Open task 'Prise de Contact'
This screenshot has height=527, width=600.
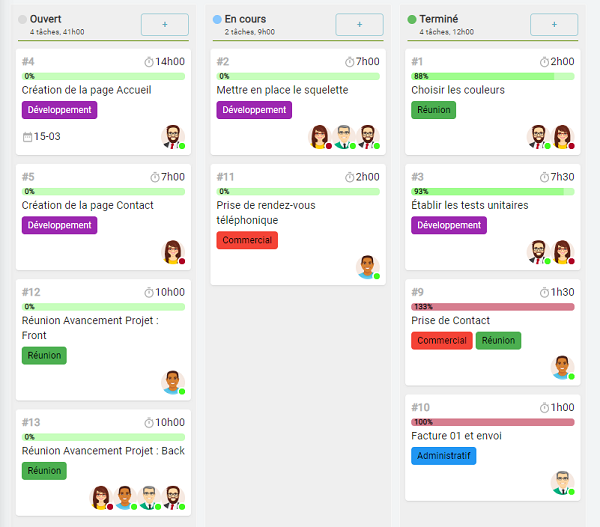coord(450,321)
